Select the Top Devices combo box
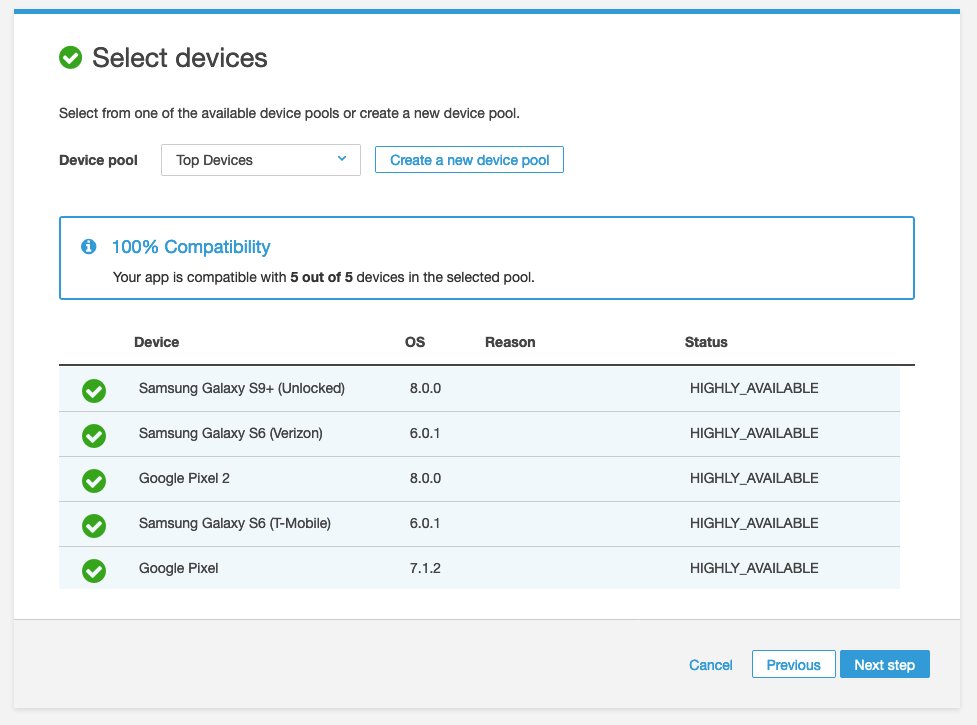The image size is (977, 725). pyautogui.click(x=260, y=160)
